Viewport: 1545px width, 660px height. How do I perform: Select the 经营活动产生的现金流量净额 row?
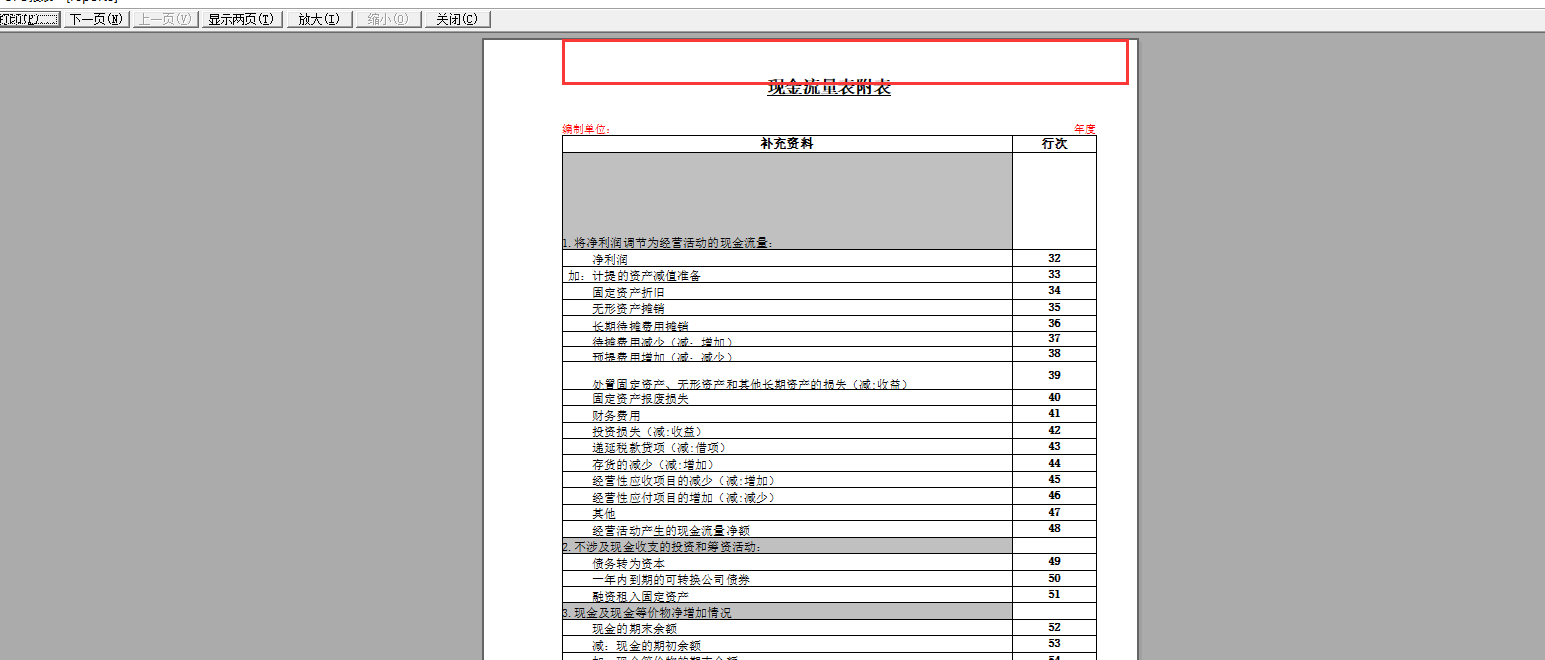click(x=670, y=530)
